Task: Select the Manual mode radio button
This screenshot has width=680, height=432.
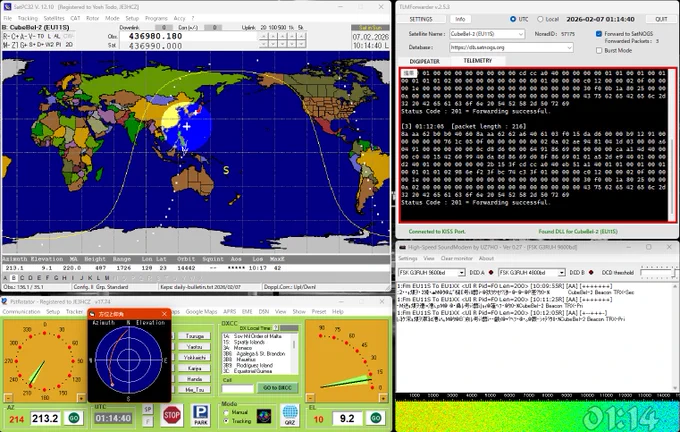Action: point(226,412)
